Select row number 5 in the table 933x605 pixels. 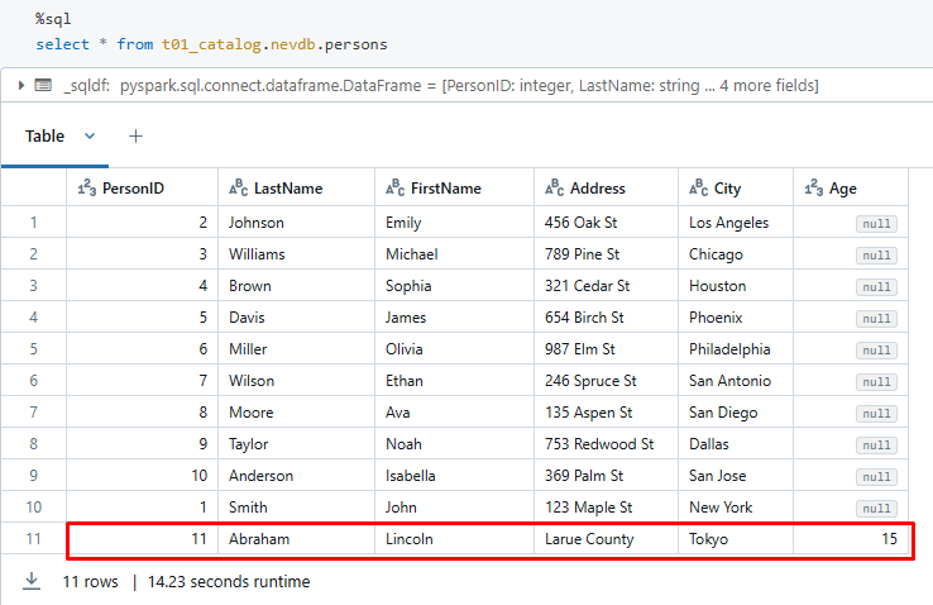click(x=33, y=349)
